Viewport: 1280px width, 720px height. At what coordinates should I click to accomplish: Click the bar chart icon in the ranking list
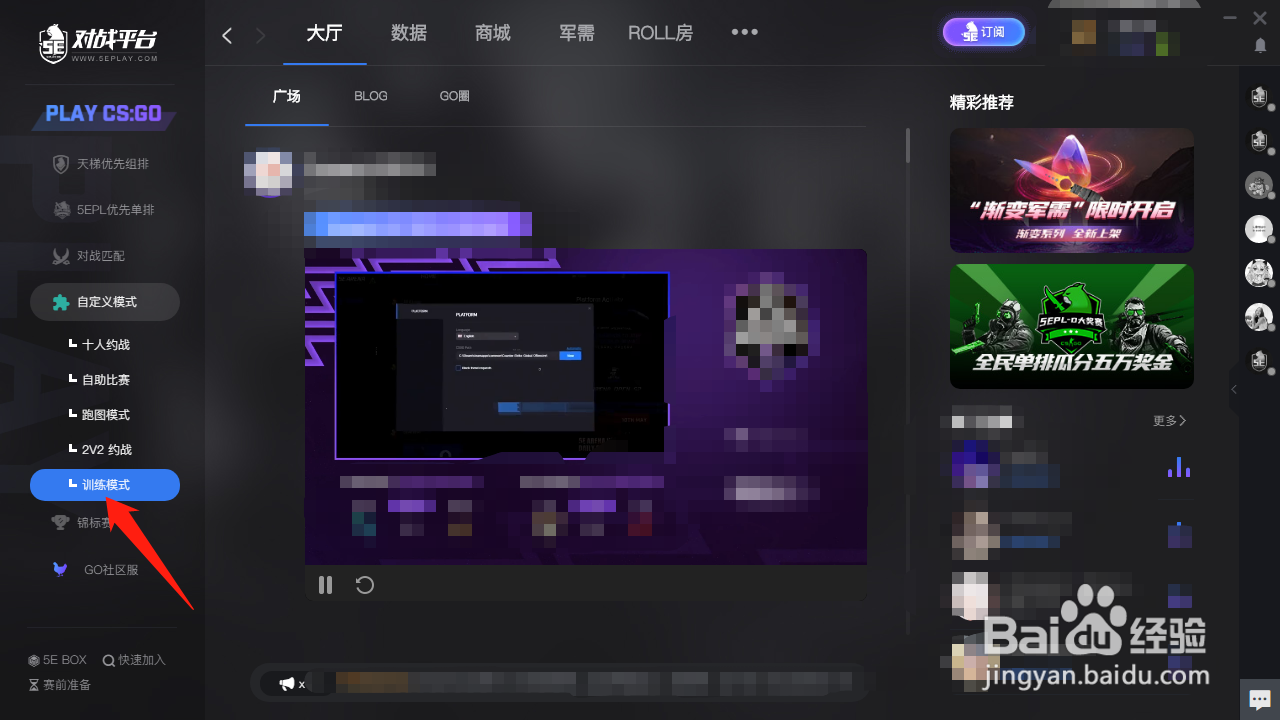[x=1179, y=467]
